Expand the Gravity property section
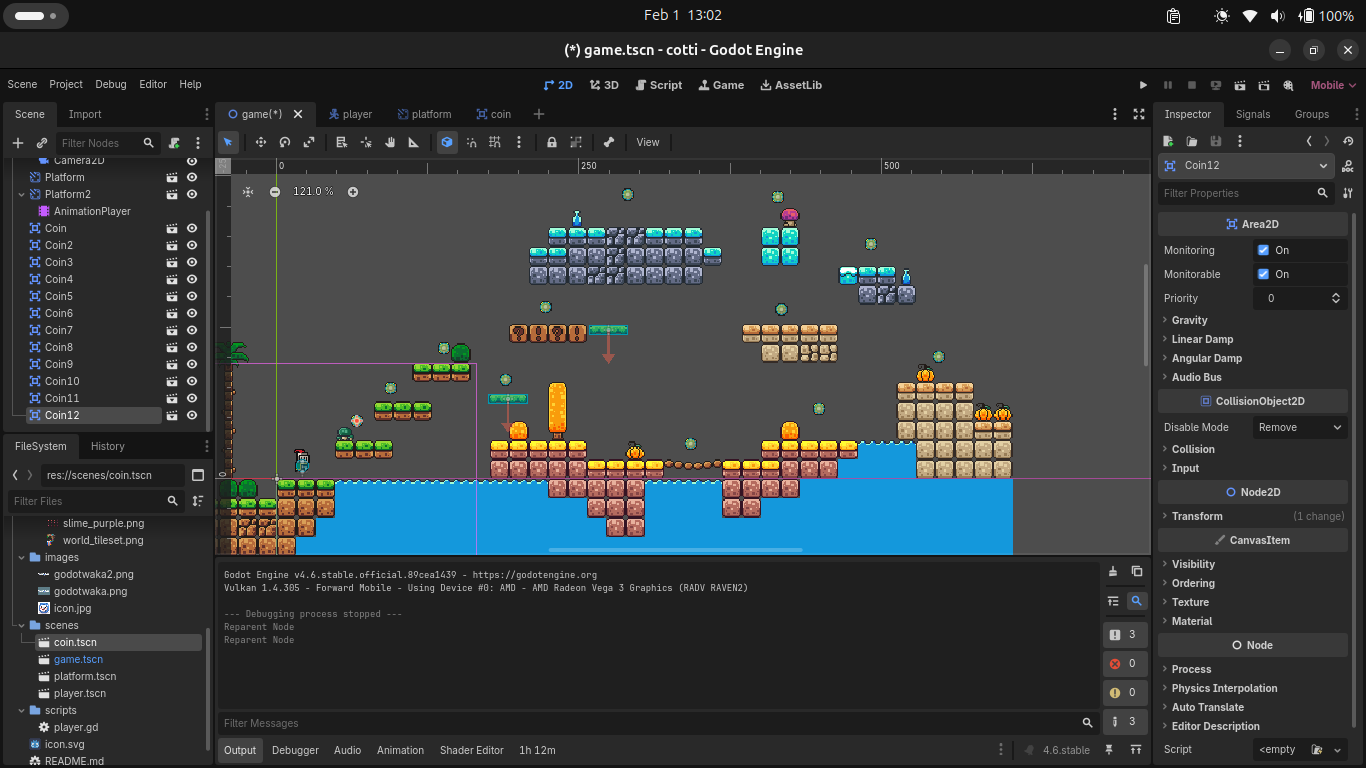Viewport: 1366px width, 768px height. coord(1189,320)
